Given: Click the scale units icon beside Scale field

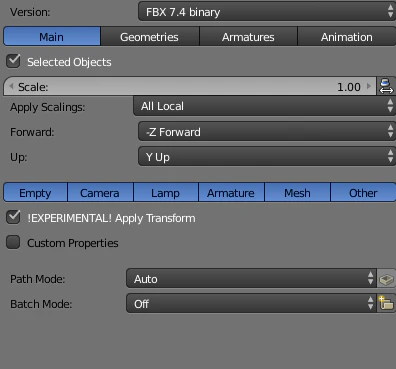Looking at the screenshot, I should pos(386,86).
